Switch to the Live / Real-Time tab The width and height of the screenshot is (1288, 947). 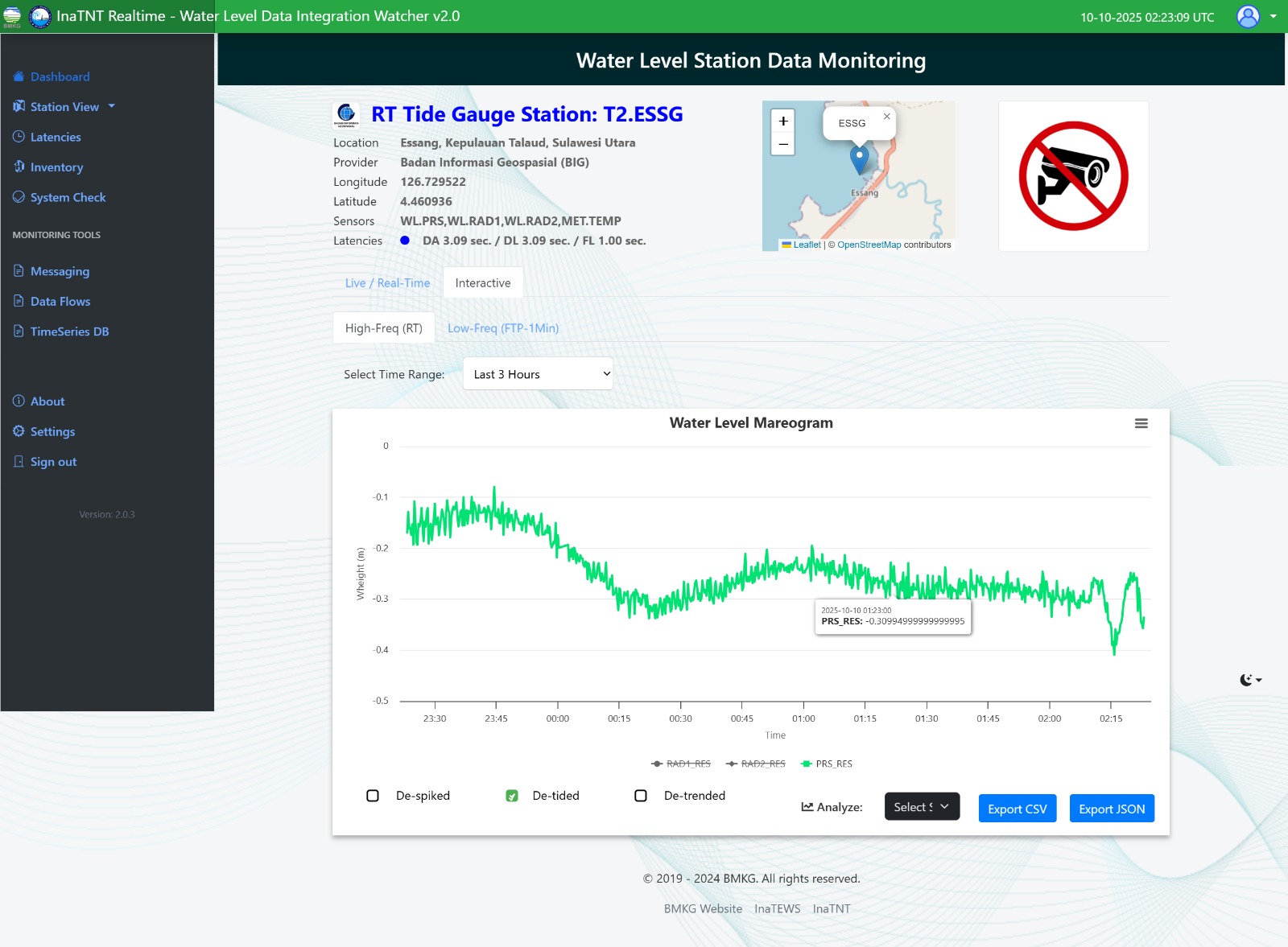(x=387, y=283)
